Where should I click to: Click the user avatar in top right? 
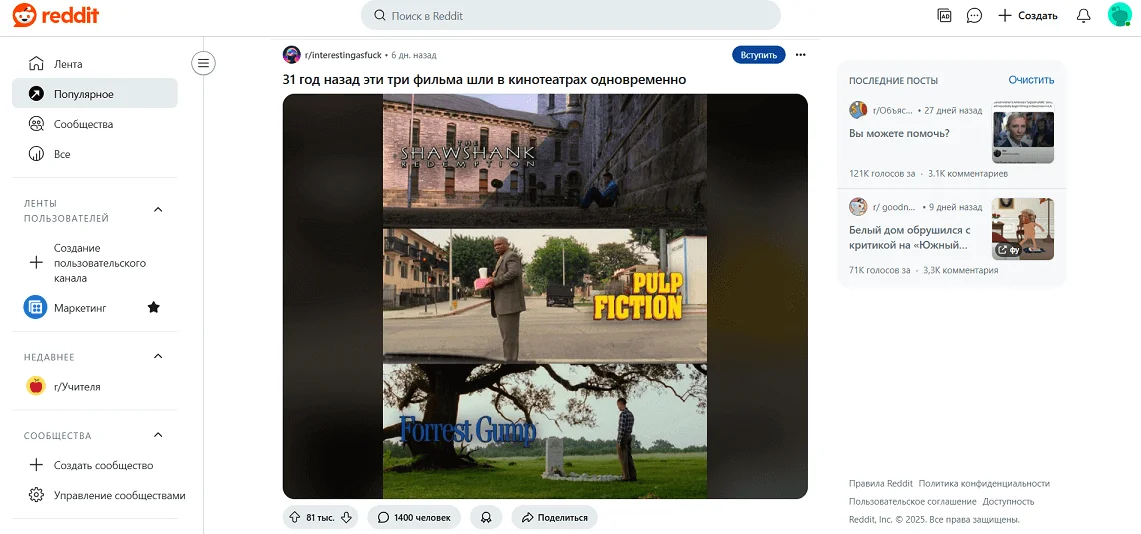tap(1119, 16)
